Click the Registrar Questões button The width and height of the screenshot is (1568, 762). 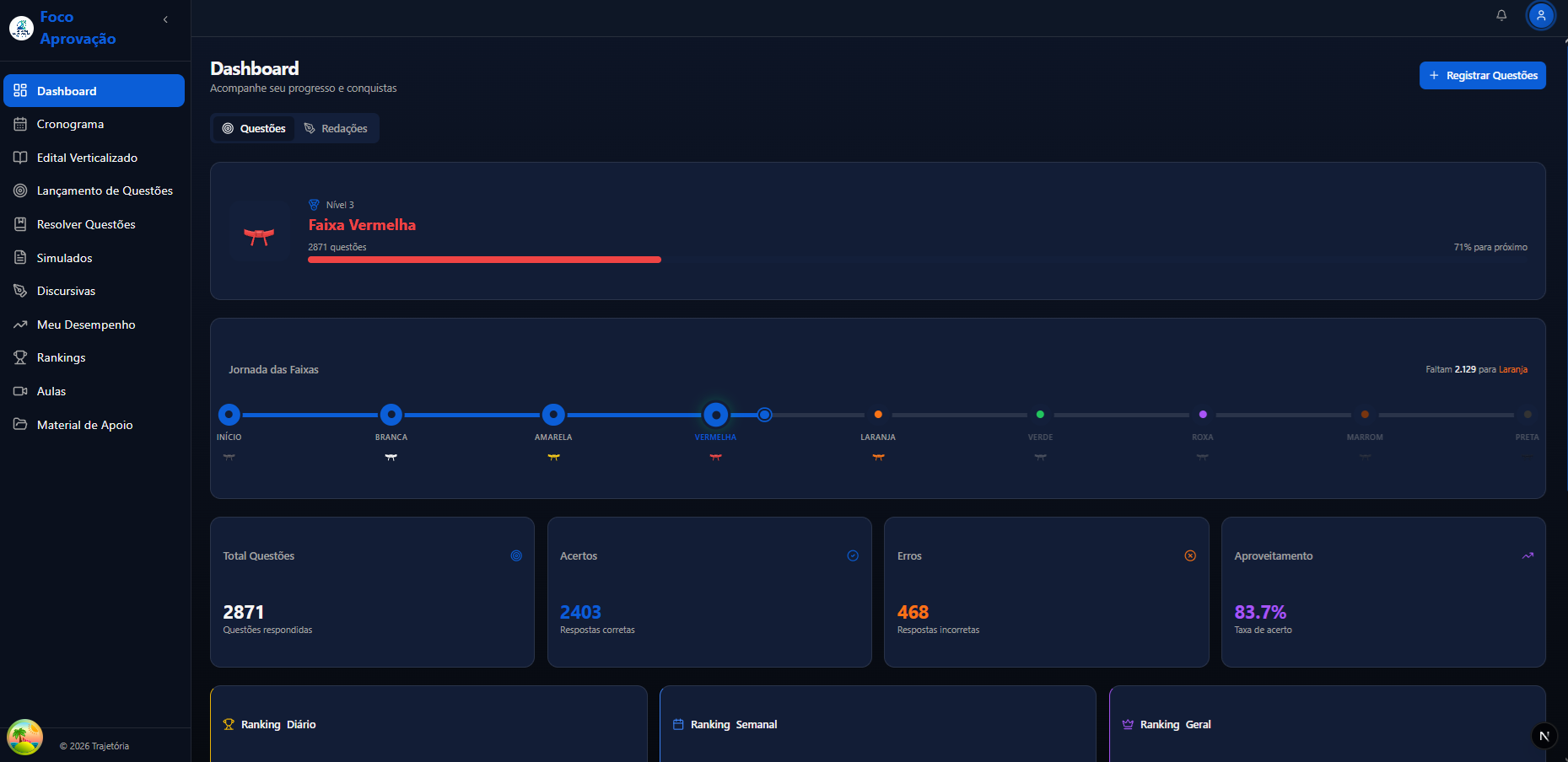coord(1483,75)
